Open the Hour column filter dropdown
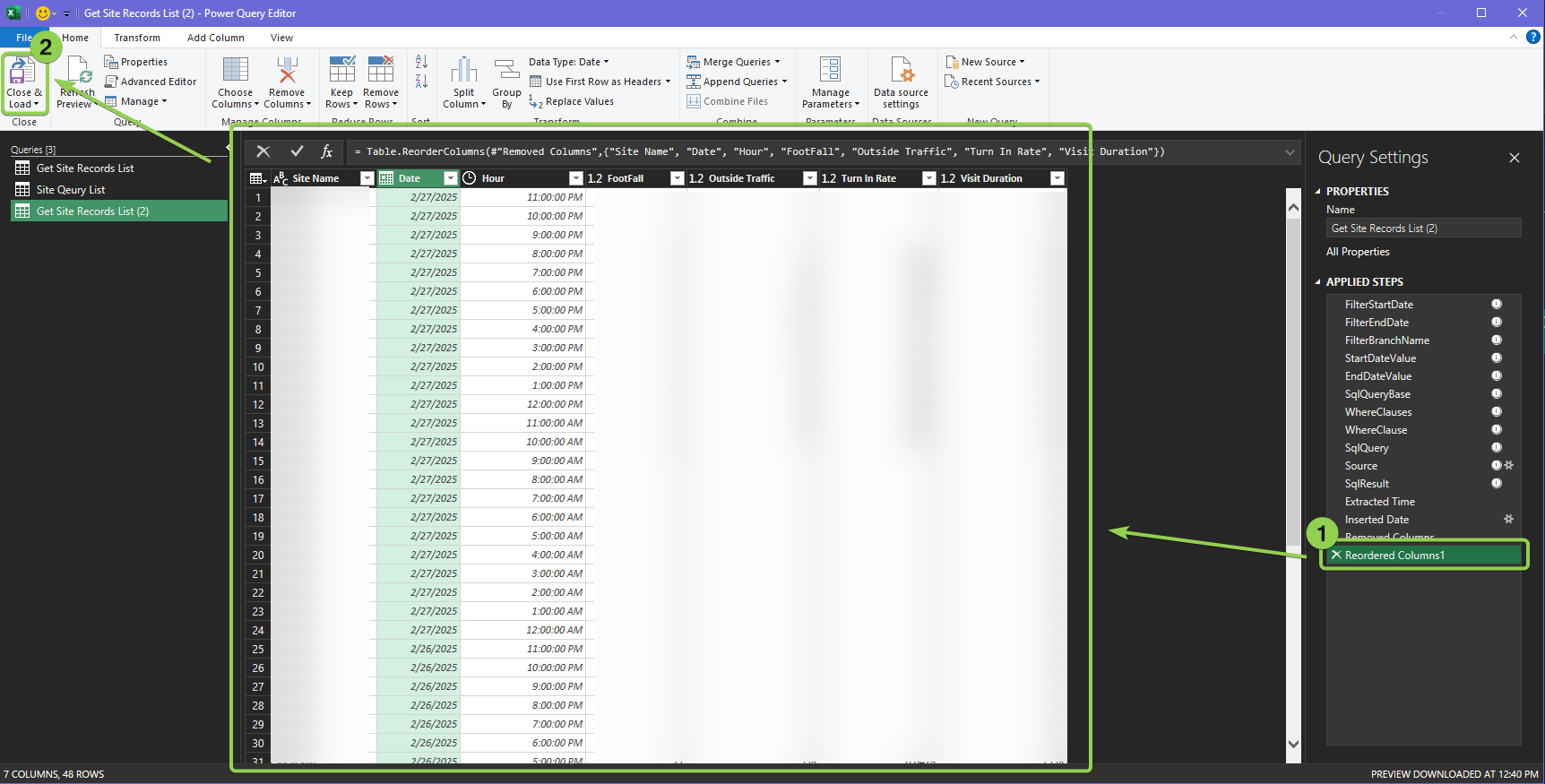 click(x=576, y=178)
